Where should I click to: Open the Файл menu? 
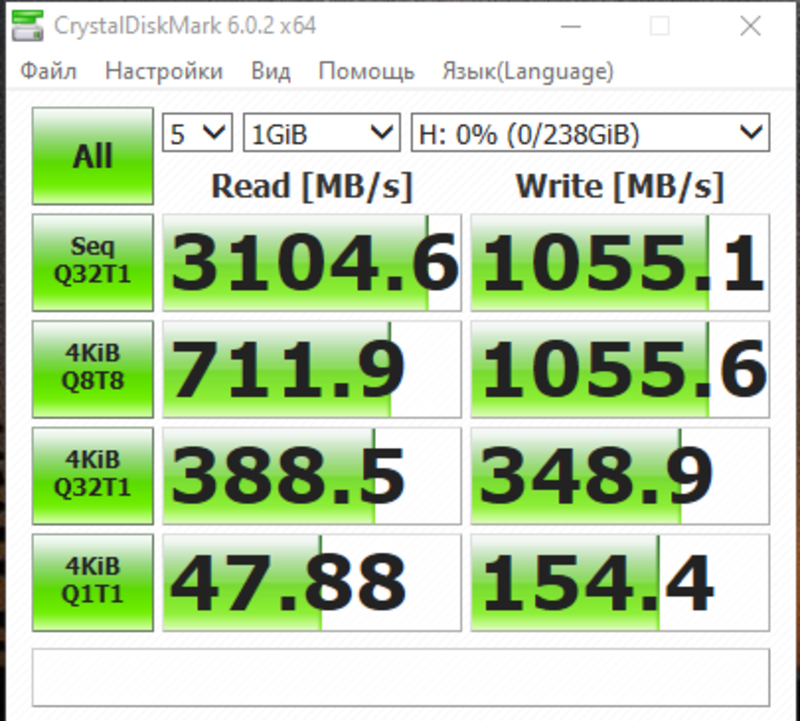click(x=49, y=72)
